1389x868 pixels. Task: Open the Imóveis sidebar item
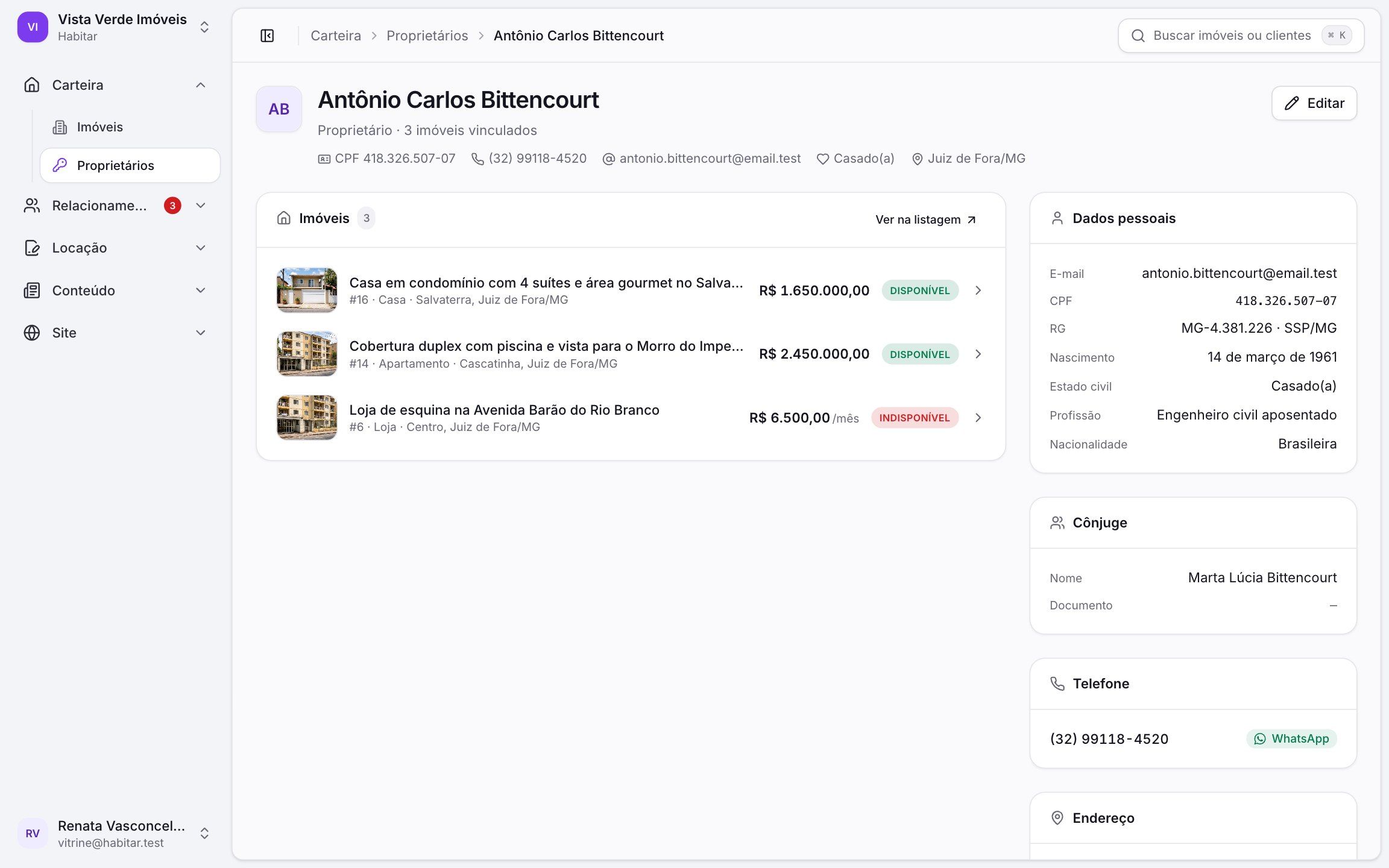click(x=130, y=127)
